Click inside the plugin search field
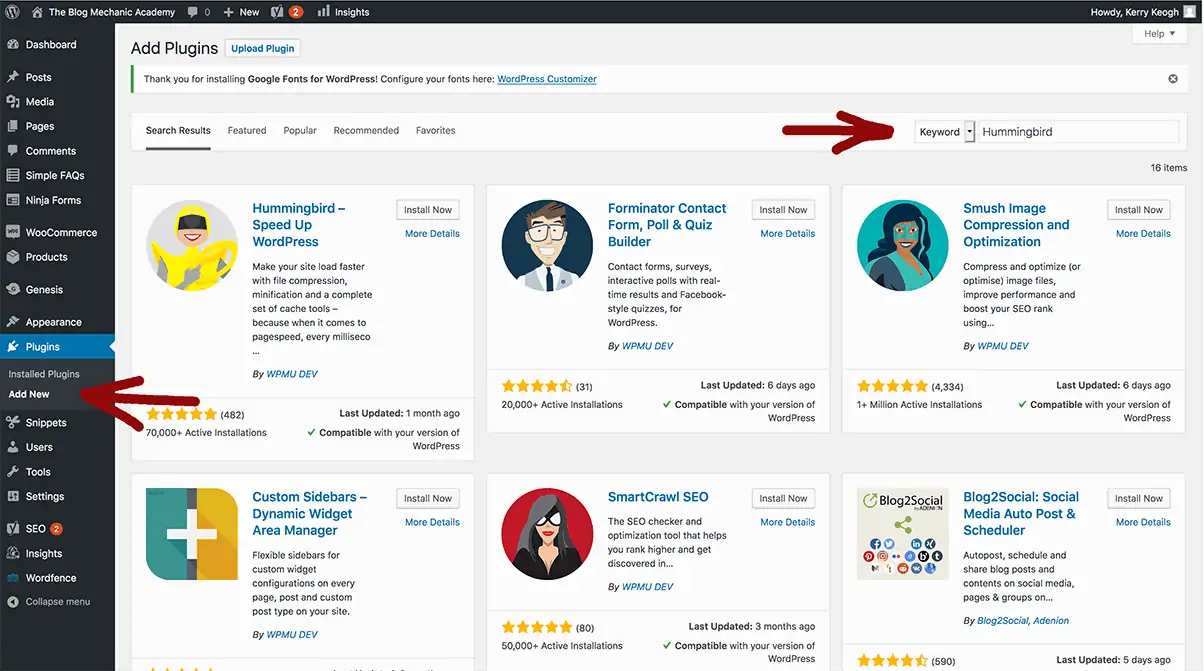This screenshot has height=671, width=1204. [x=1078, y=131]
